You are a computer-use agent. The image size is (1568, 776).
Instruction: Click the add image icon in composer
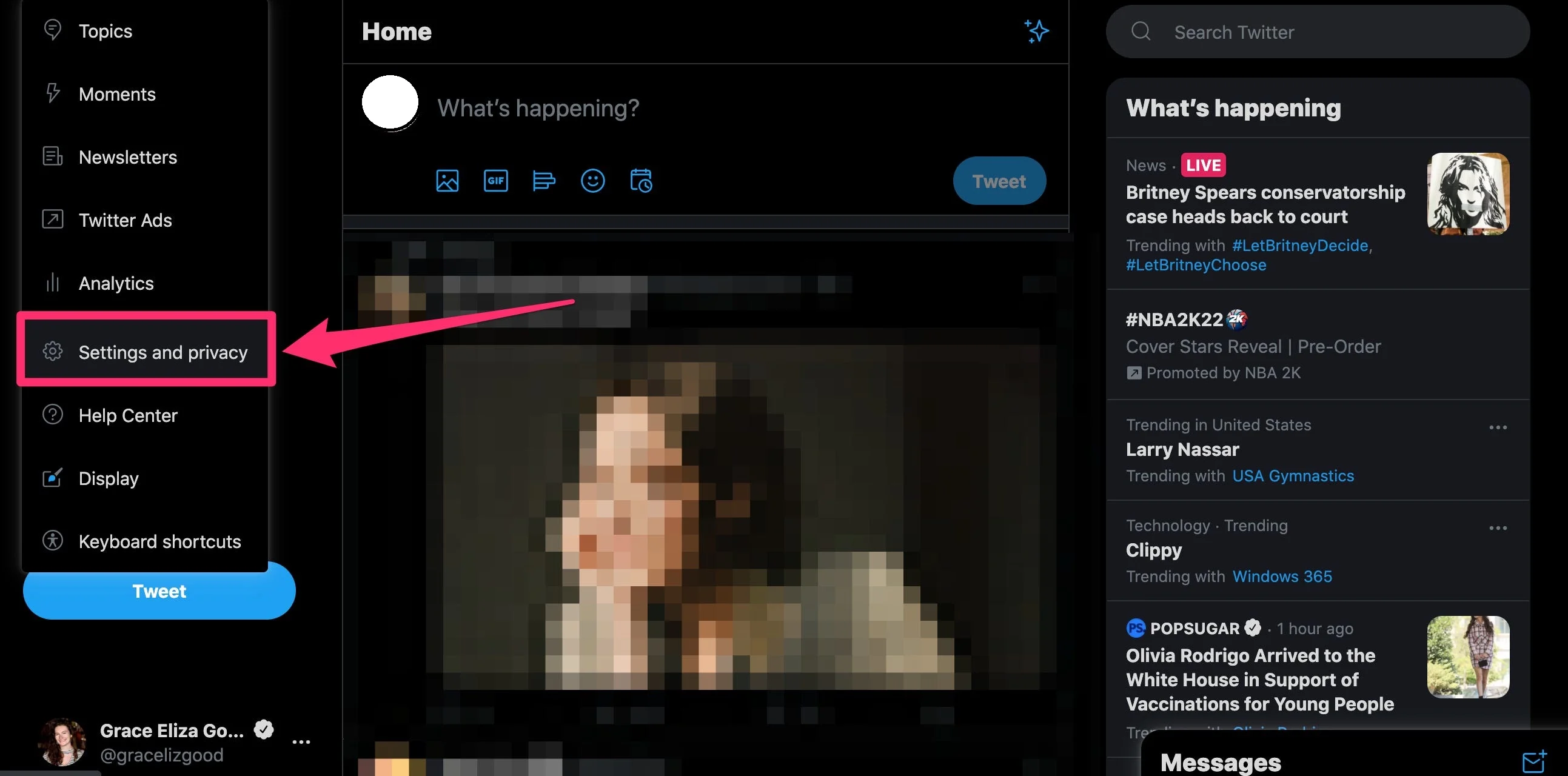447,181
